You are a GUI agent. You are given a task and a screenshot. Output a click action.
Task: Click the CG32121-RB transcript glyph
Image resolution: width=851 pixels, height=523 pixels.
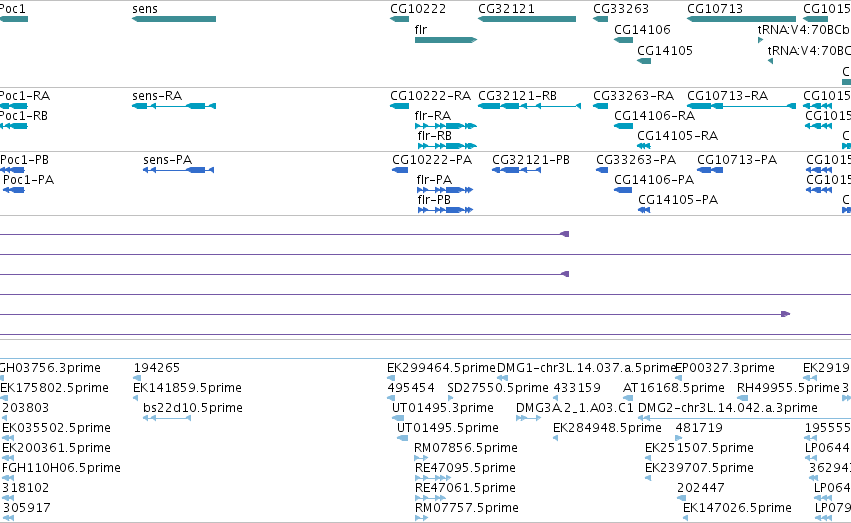point(529,106)
